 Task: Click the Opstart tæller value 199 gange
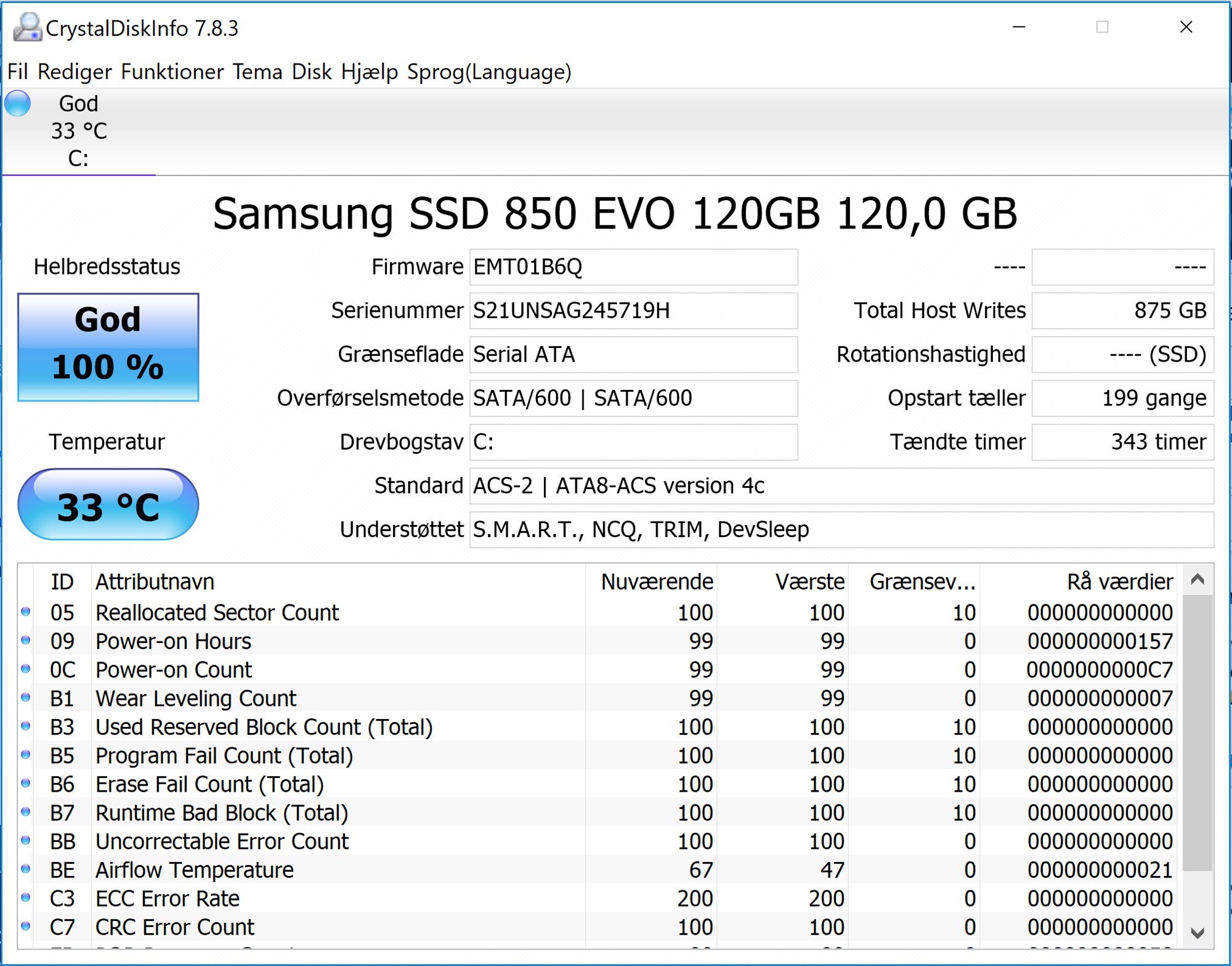pyautogui.click(x=1123, y=399)
